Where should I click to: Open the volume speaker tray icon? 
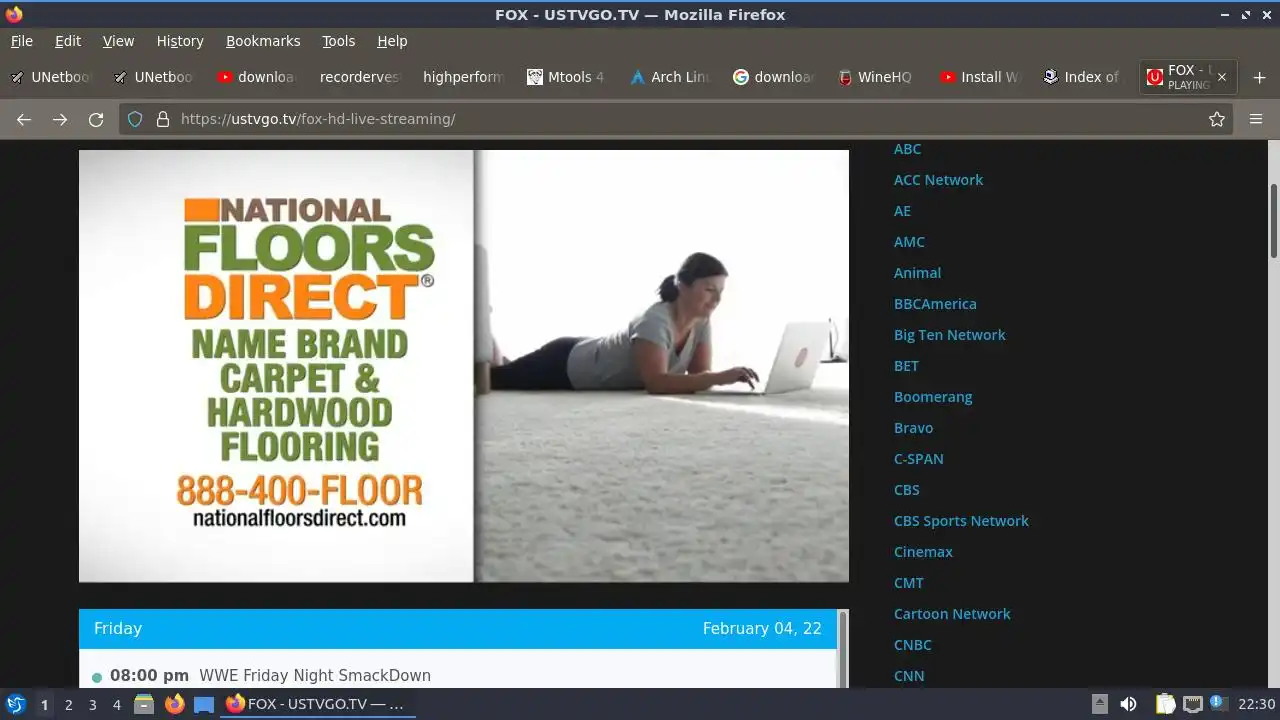[x=1128, y=704]
